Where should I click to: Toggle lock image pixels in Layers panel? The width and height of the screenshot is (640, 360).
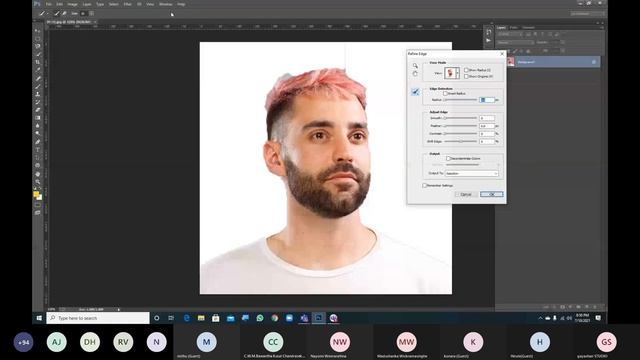[515, 51]
